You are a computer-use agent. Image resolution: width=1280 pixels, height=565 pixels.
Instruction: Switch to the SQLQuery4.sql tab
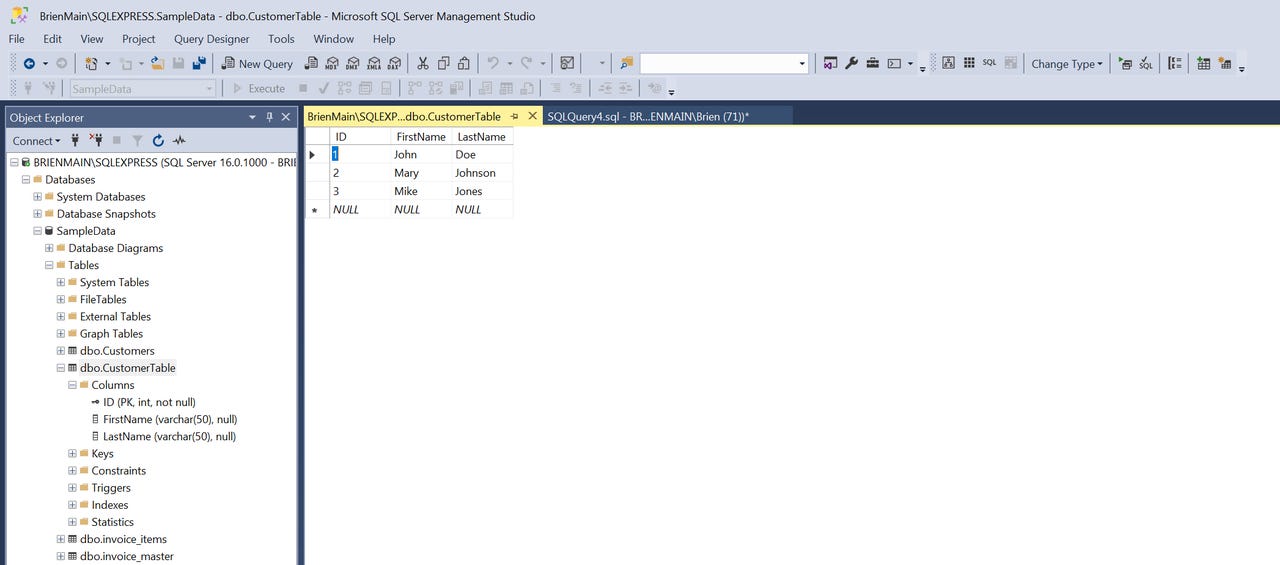click(648, 117)
